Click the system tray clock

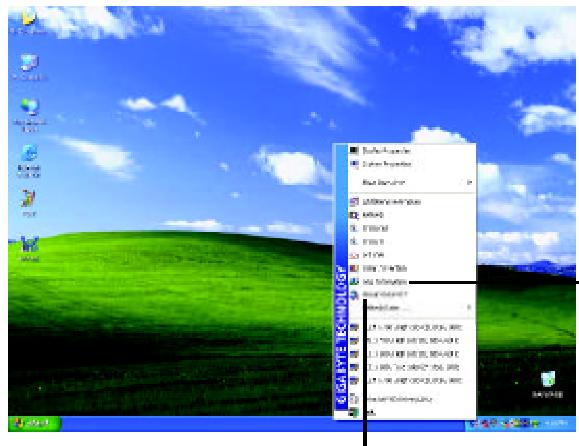pos(556,423)
